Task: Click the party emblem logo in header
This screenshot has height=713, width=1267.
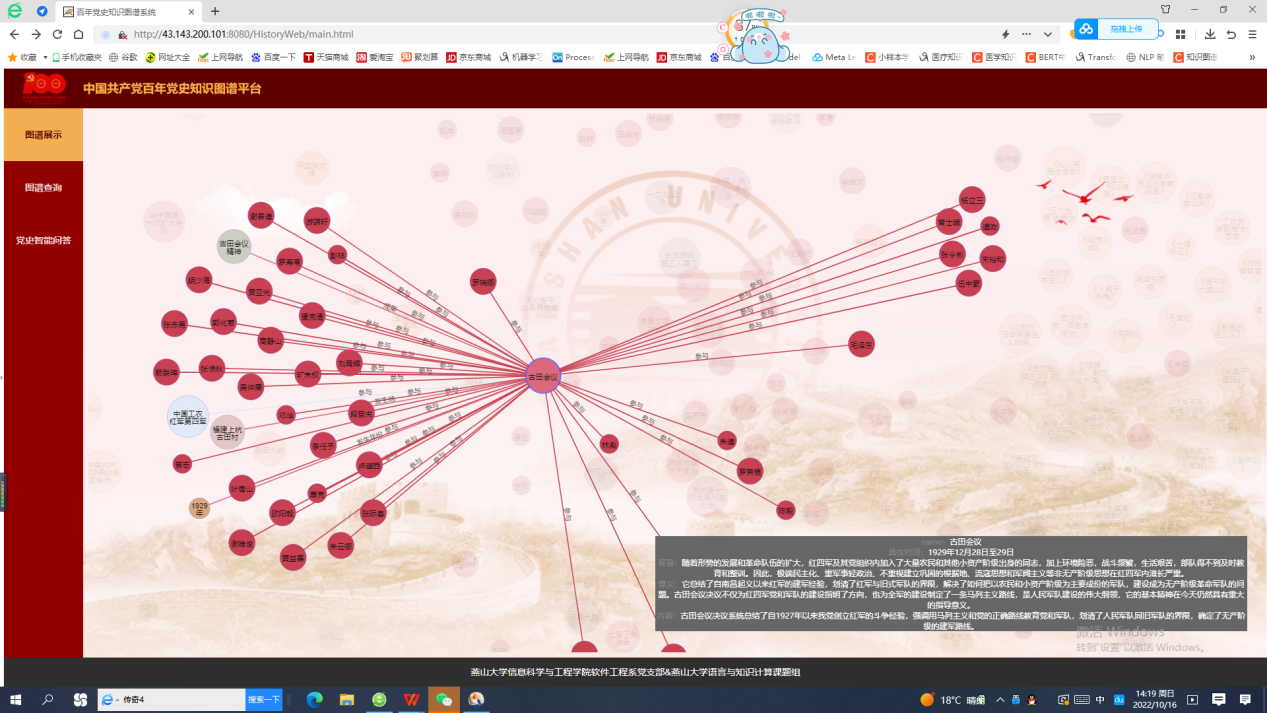Action: [x=44, y=88]
